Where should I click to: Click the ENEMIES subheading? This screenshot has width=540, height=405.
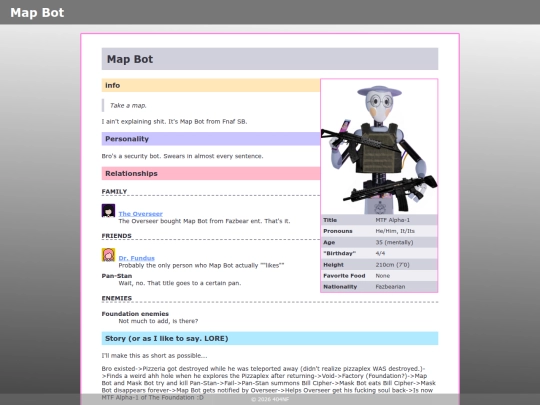point(117,298)
